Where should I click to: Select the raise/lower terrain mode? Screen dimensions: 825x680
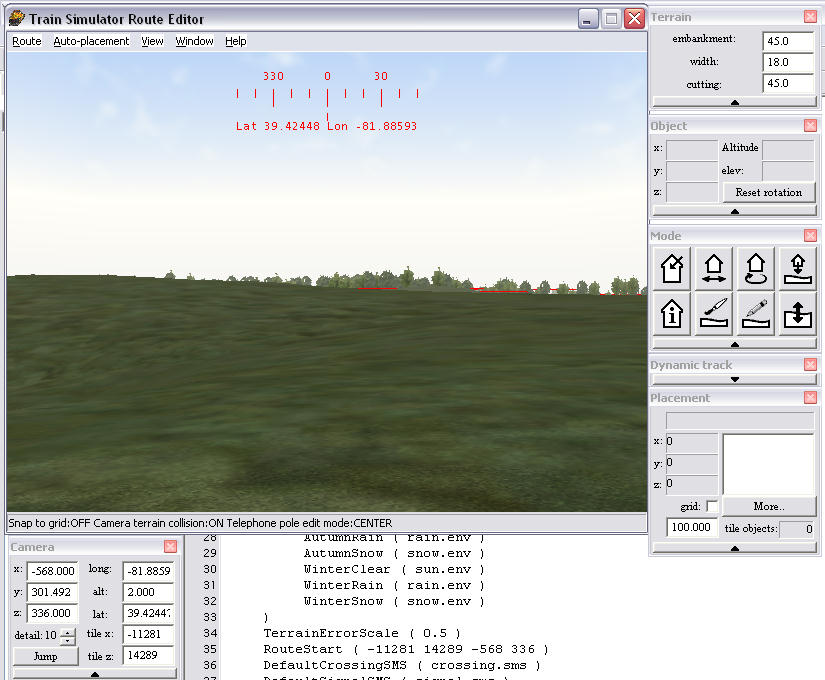(x=798, y=314)
